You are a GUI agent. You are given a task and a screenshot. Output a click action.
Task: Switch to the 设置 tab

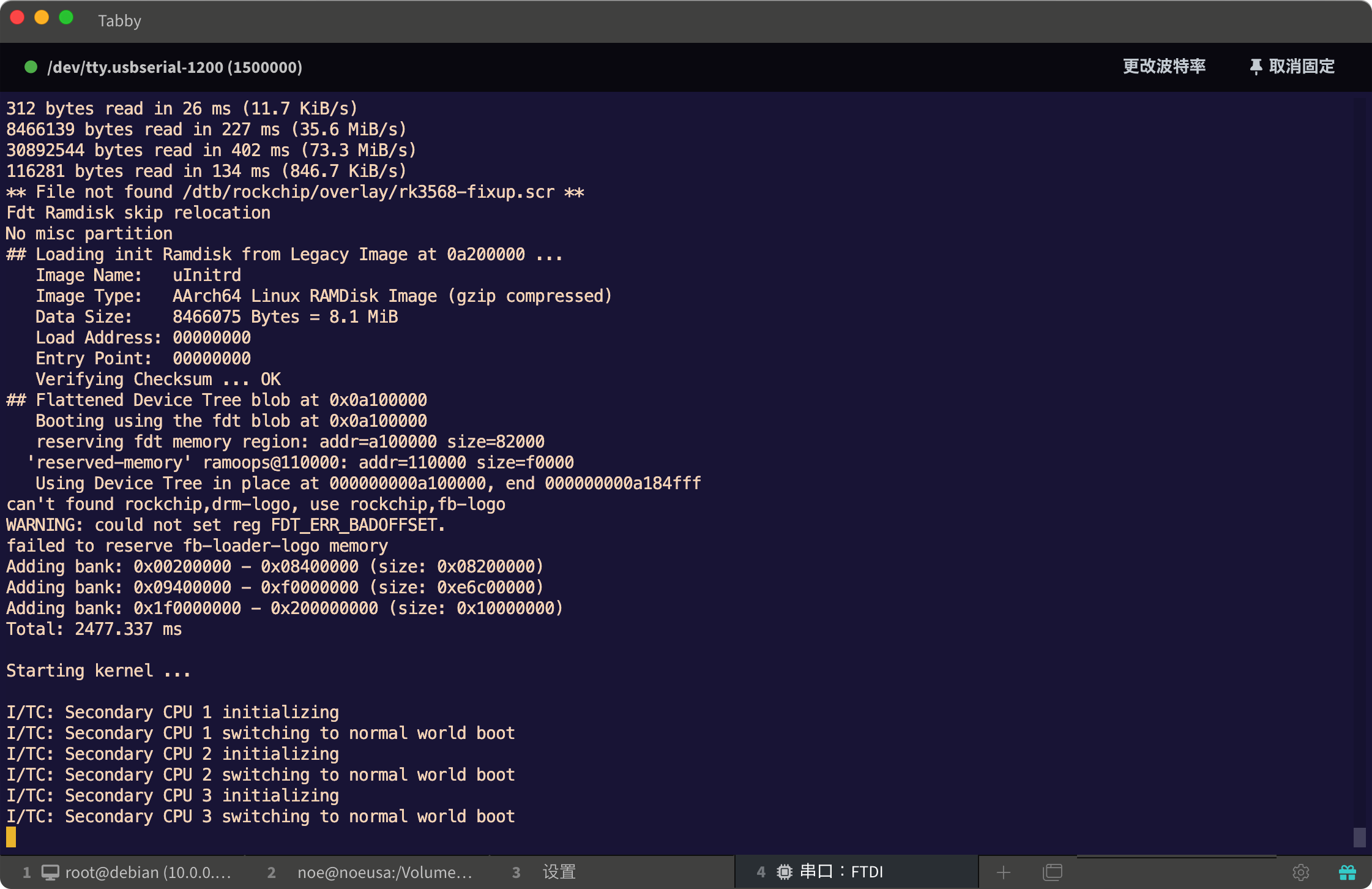(x=557, y=872)
